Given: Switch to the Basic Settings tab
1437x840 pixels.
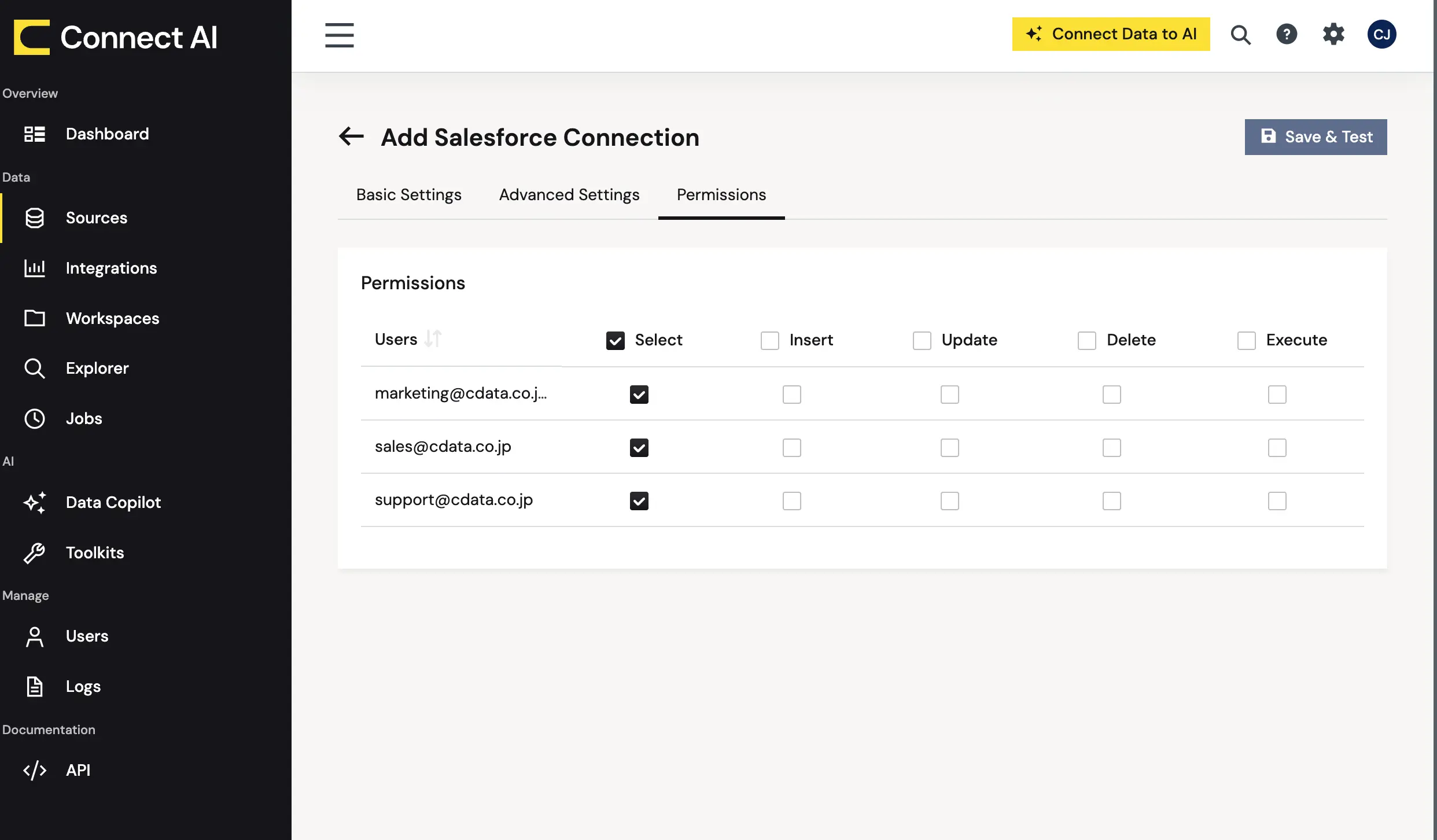Looking at the screenshot, I should tap(408, 195).
